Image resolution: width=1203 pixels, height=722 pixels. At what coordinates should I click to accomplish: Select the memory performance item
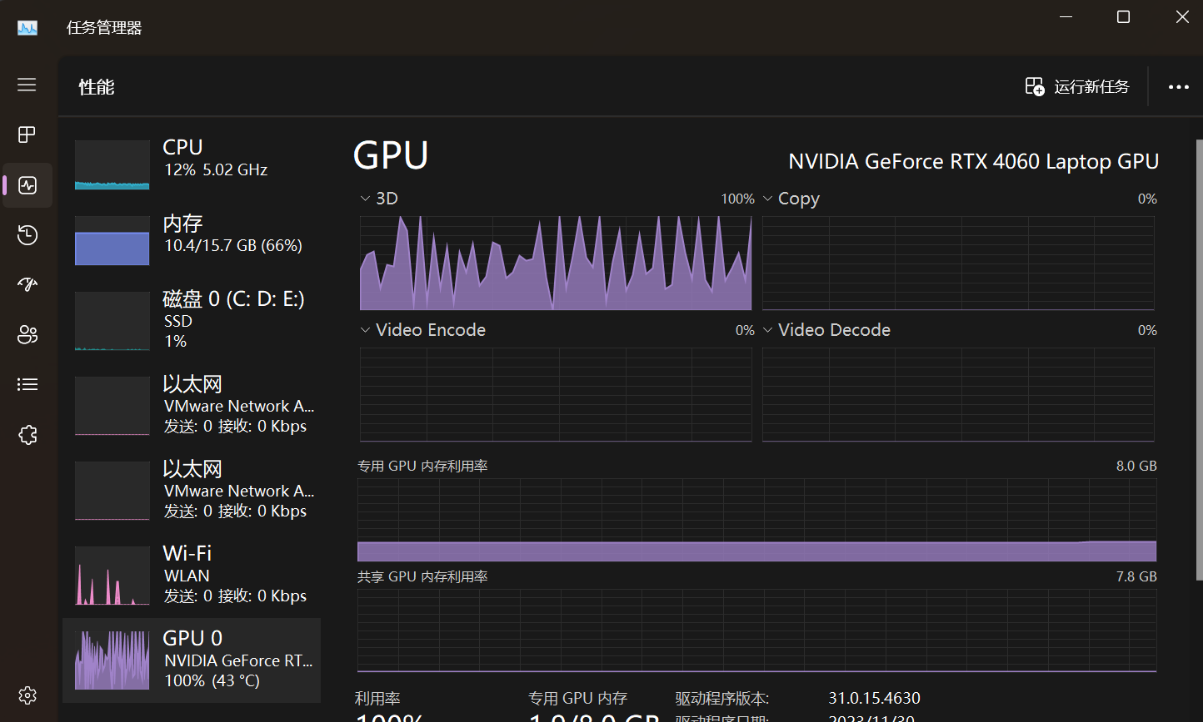pos(192,240)
